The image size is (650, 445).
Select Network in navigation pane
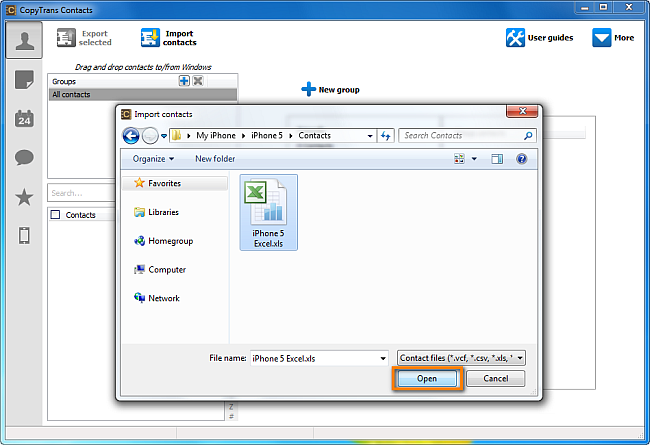point(157,298)
